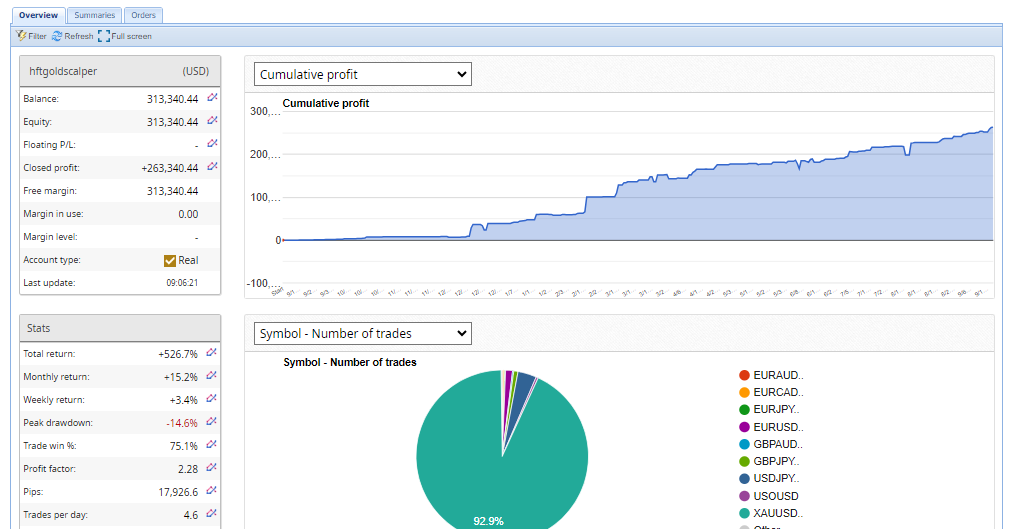Click the chart icon next to Peak drawdown
Viewport: 1019px width, 529px height.
tap(212, 422)
